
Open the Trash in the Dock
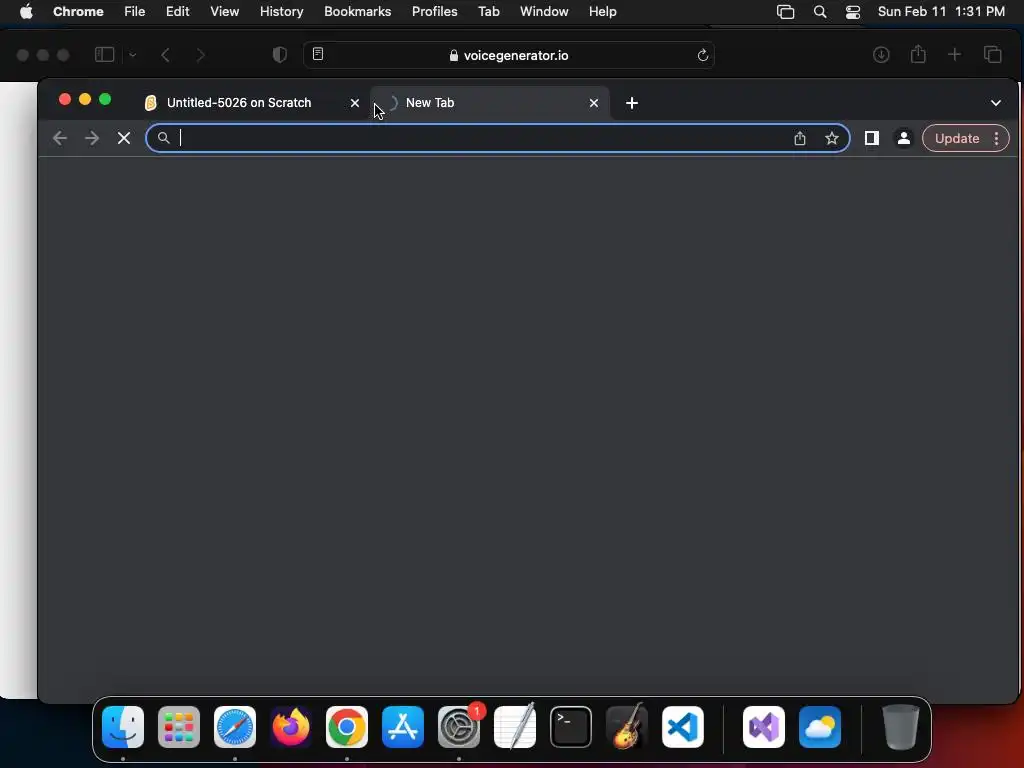[x=901, y=727]
